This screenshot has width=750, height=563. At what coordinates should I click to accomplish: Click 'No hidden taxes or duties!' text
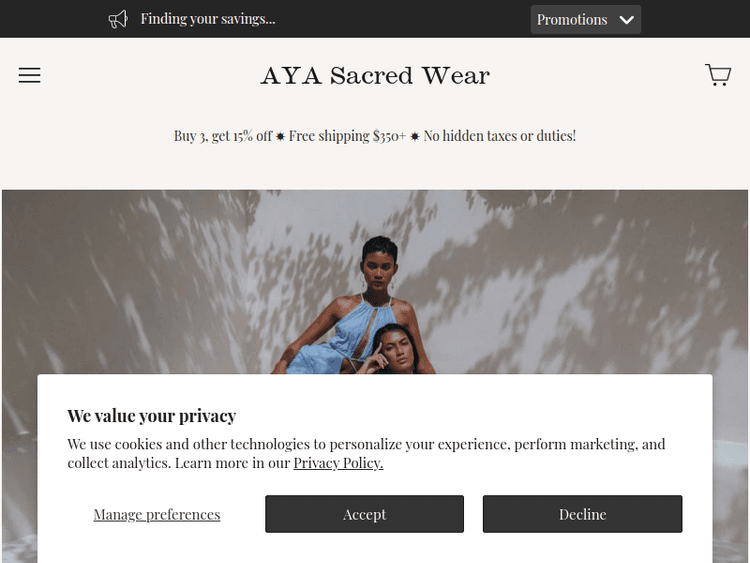pos(500,136)
